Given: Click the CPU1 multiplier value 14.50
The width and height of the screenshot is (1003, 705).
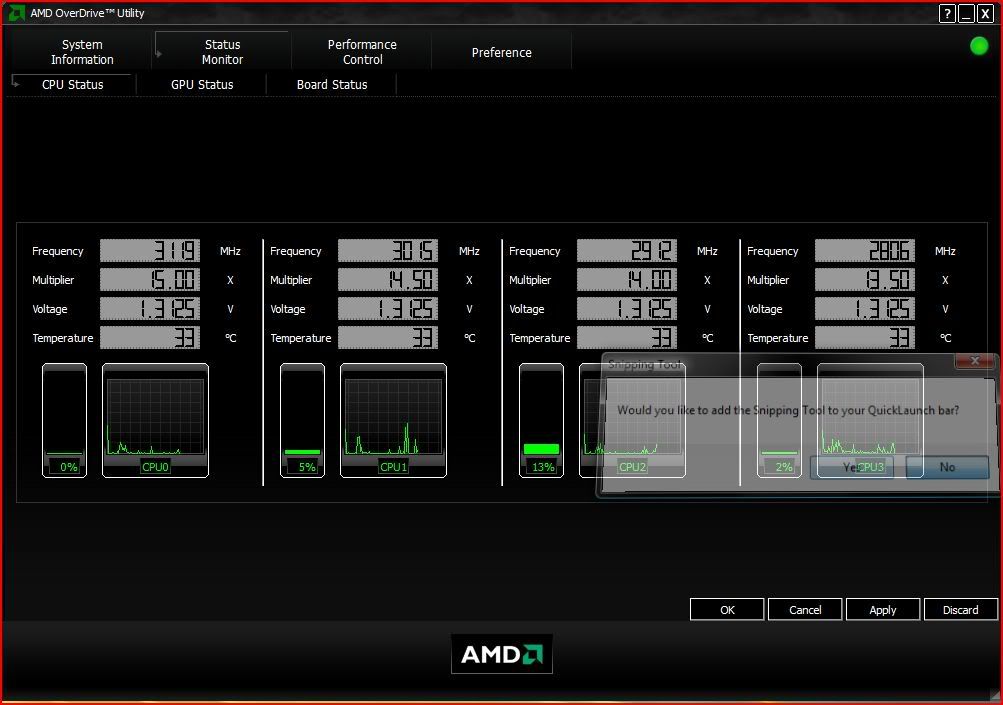Looking at the screenshot, I should pos(388,280).
